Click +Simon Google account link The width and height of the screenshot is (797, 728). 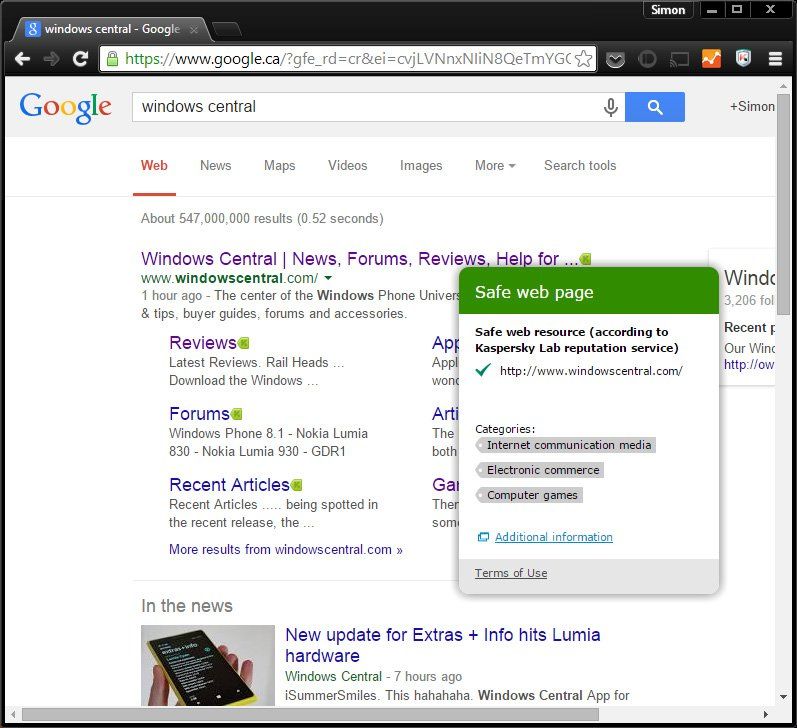752,107
